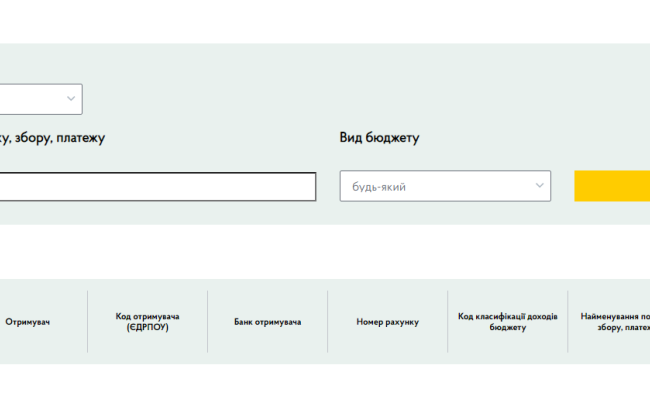Click divider between 'Номер рахунку' and 'Код класифікації'
Screen dimensions: 650x420
pyautogui.click(x=448, y=322)
